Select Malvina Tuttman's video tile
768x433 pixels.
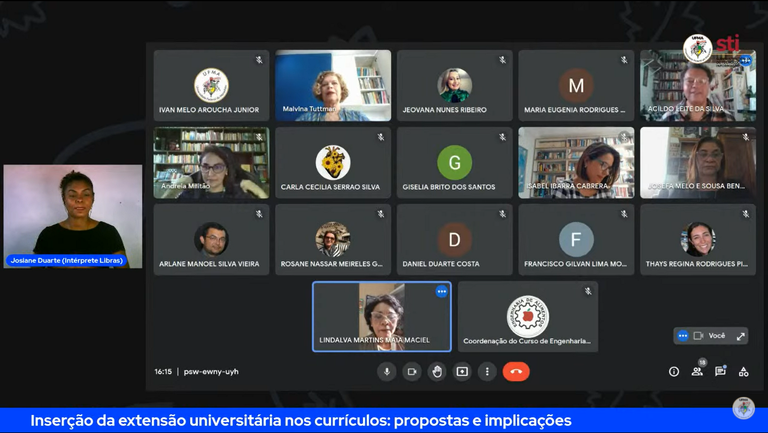(x=333, y=85)
